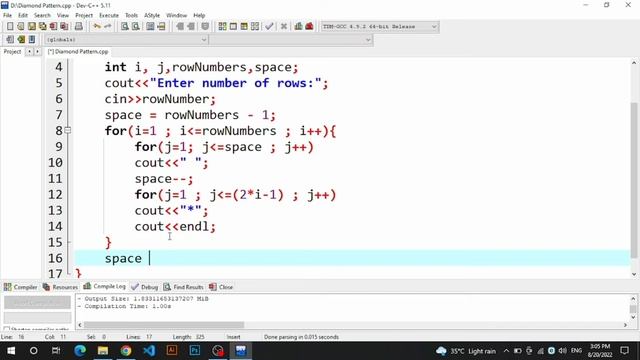Screen dimensions: 640x360
Task: Switch to the Compile Log tab
Action: click(x=104, y=287)
